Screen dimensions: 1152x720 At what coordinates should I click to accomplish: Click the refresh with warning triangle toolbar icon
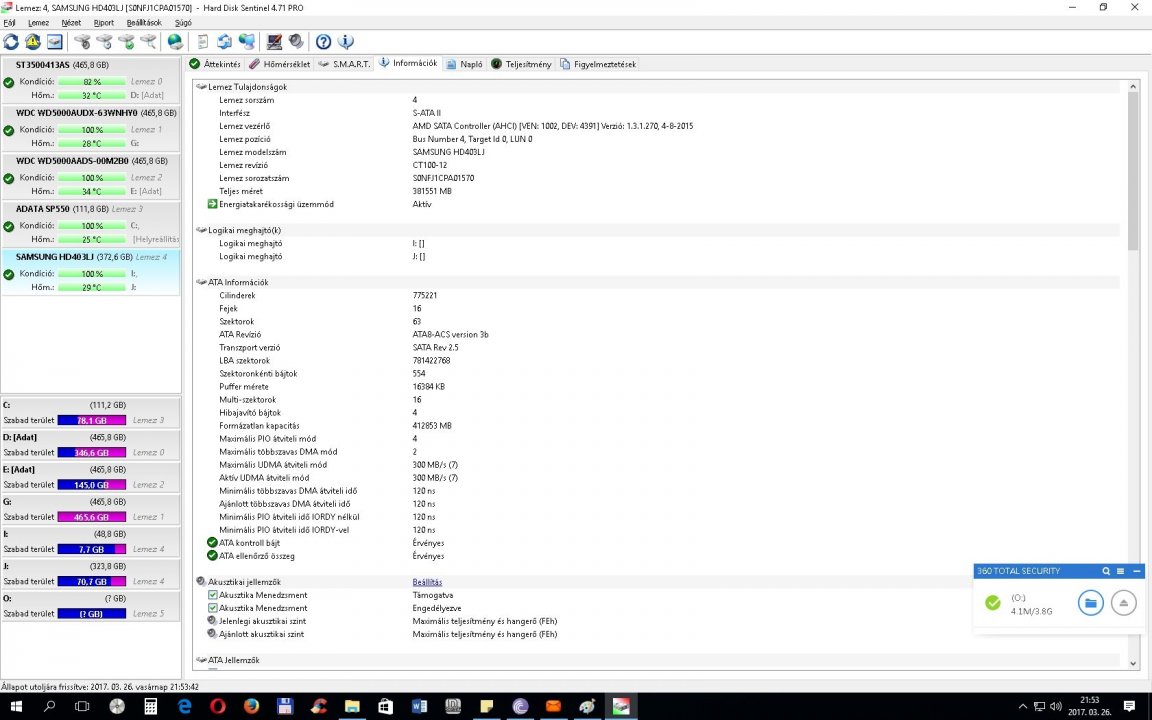(x=33, y=42)
